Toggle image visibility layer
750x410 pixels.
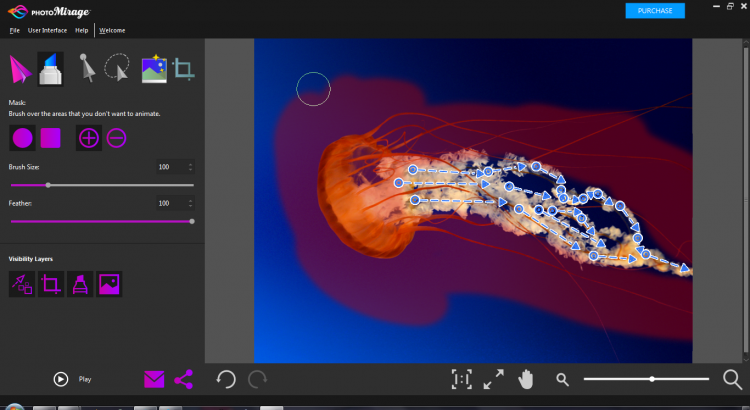click(x=109, y=284)
